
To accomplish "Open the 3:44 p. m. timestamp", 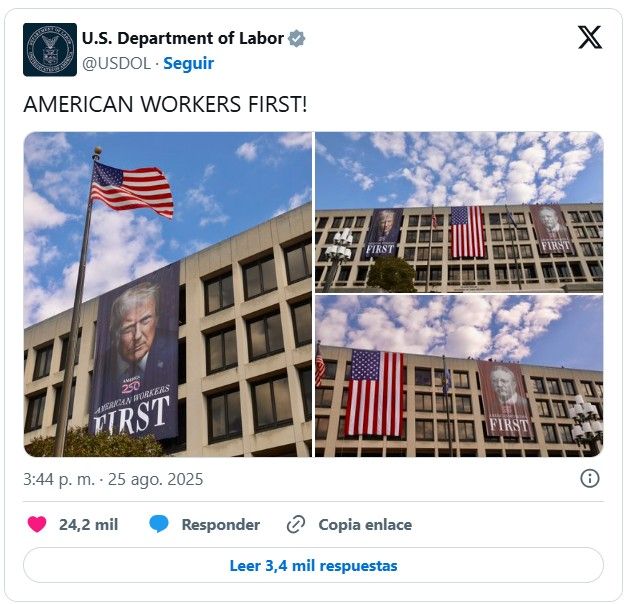I will [59, 479].
